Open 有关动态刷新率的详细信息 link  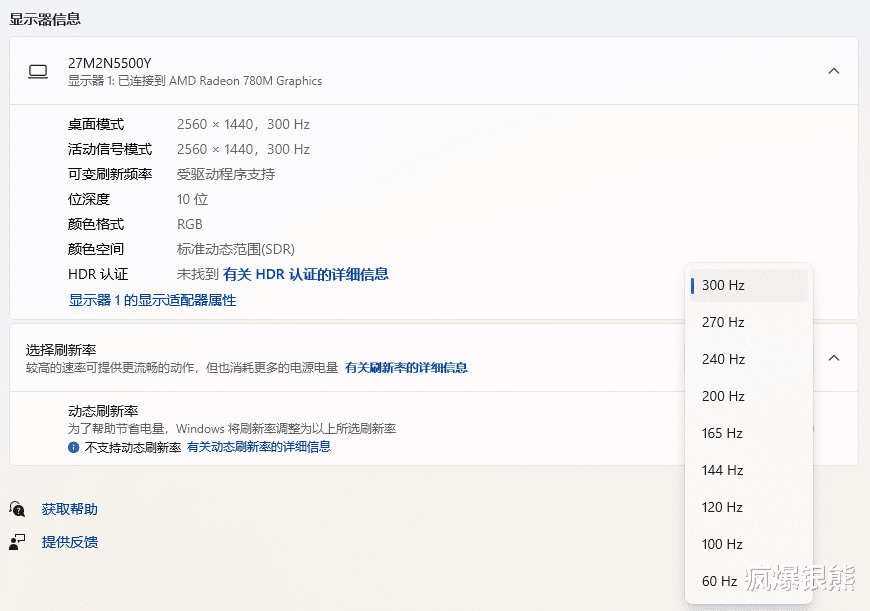tap(259, 447)
